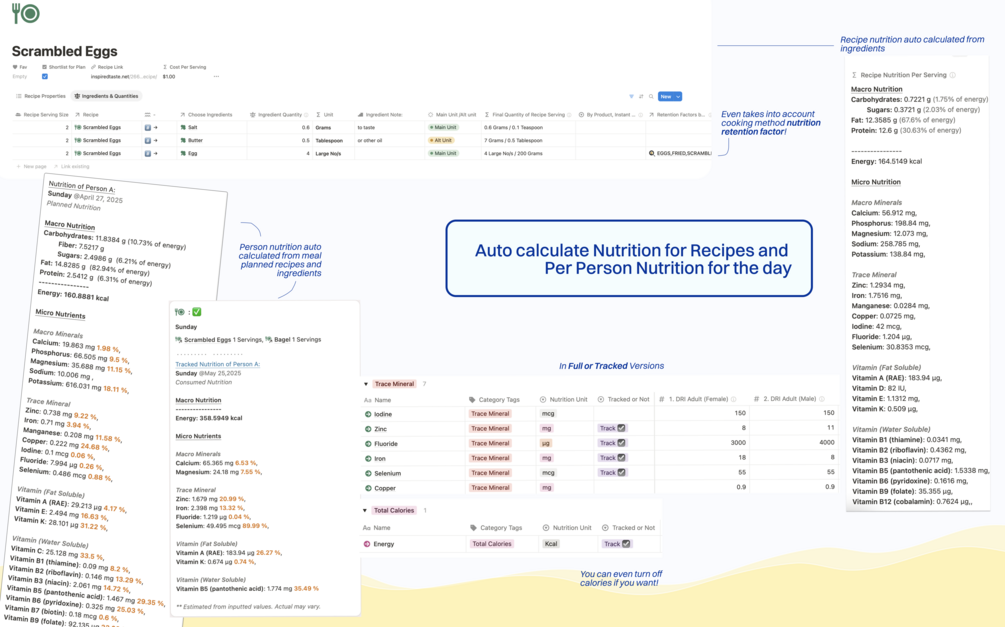Toggle the Track checkbox for Fluoride
This screenshot has width=1005, height=627.
pyautogui.click(x=622, y=442)
